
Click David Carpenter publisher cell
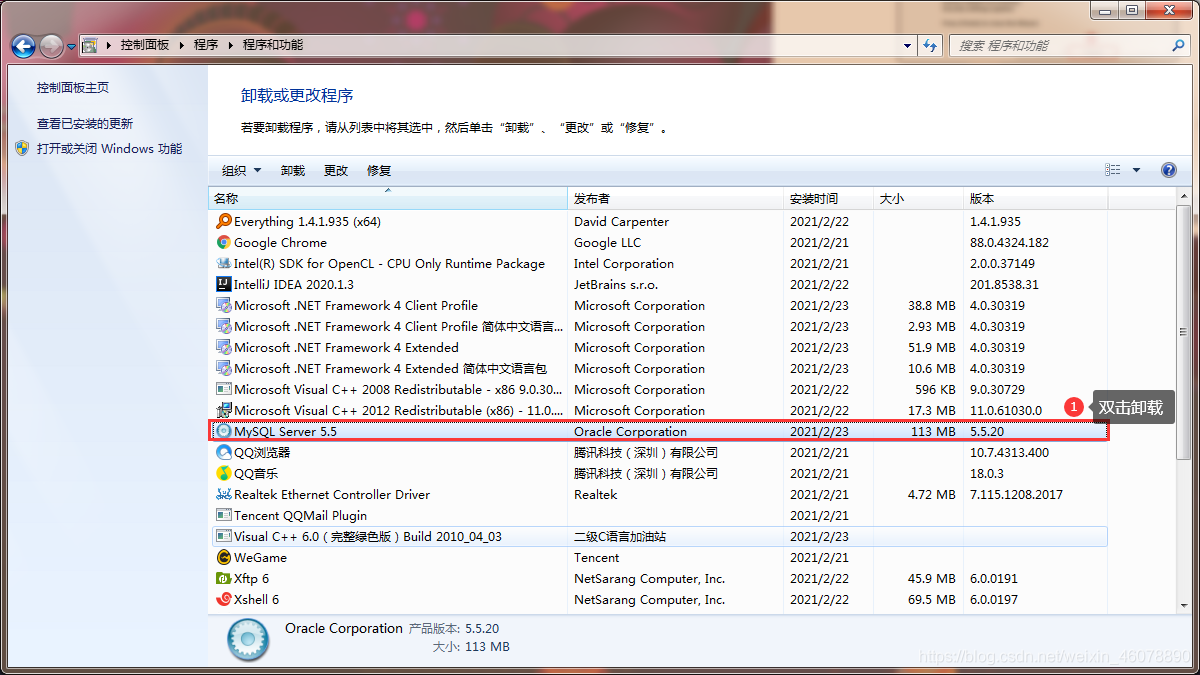tap(621, 222)
